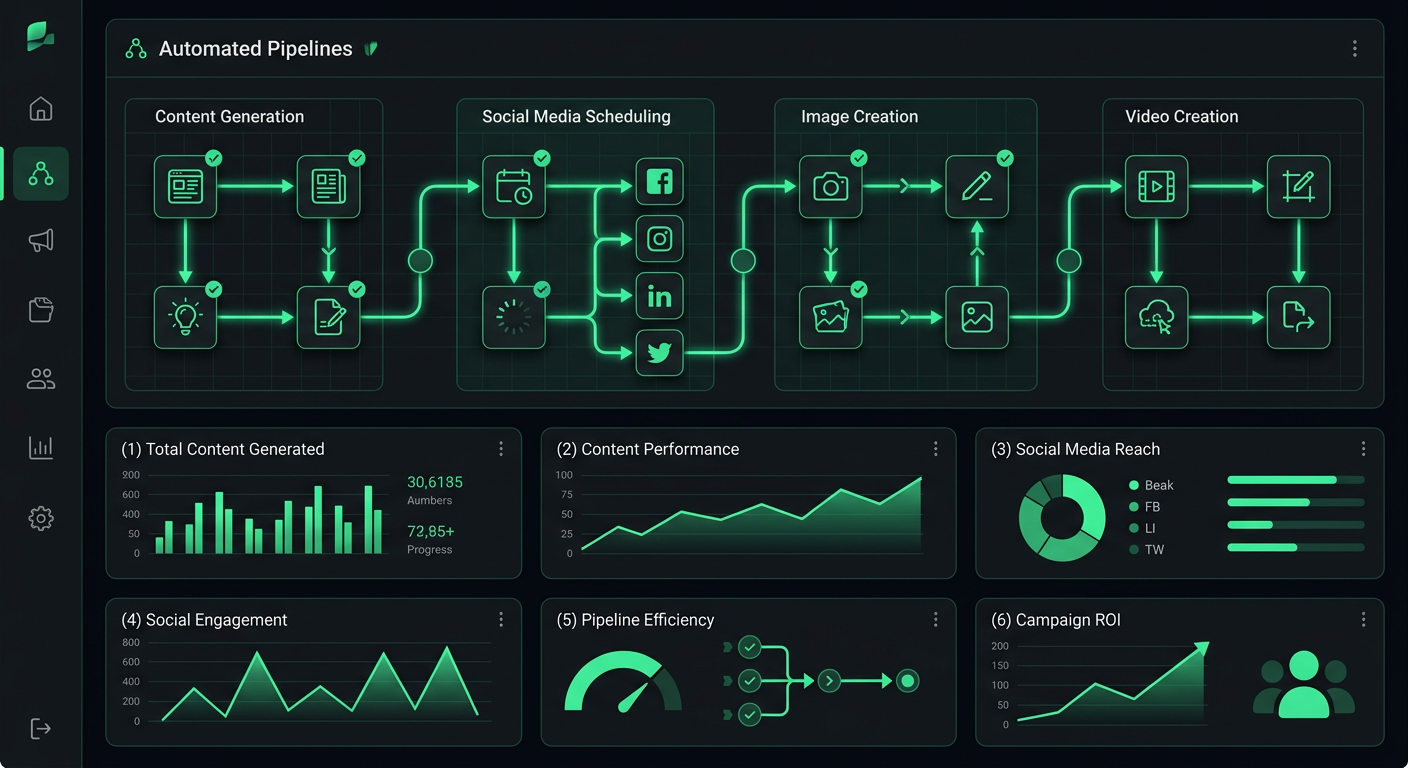This screenshot has height=768, width=1408.
Task: Toggle the checkmark badge on the calendar node
Action: 542,157
